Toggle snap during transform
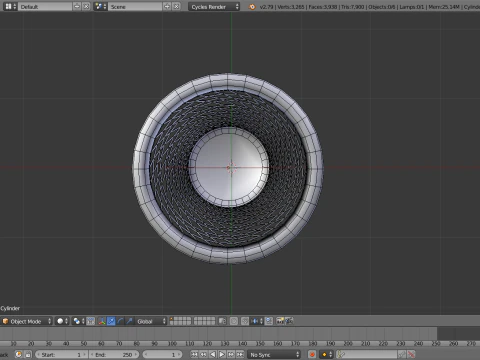 pos(245,321)
